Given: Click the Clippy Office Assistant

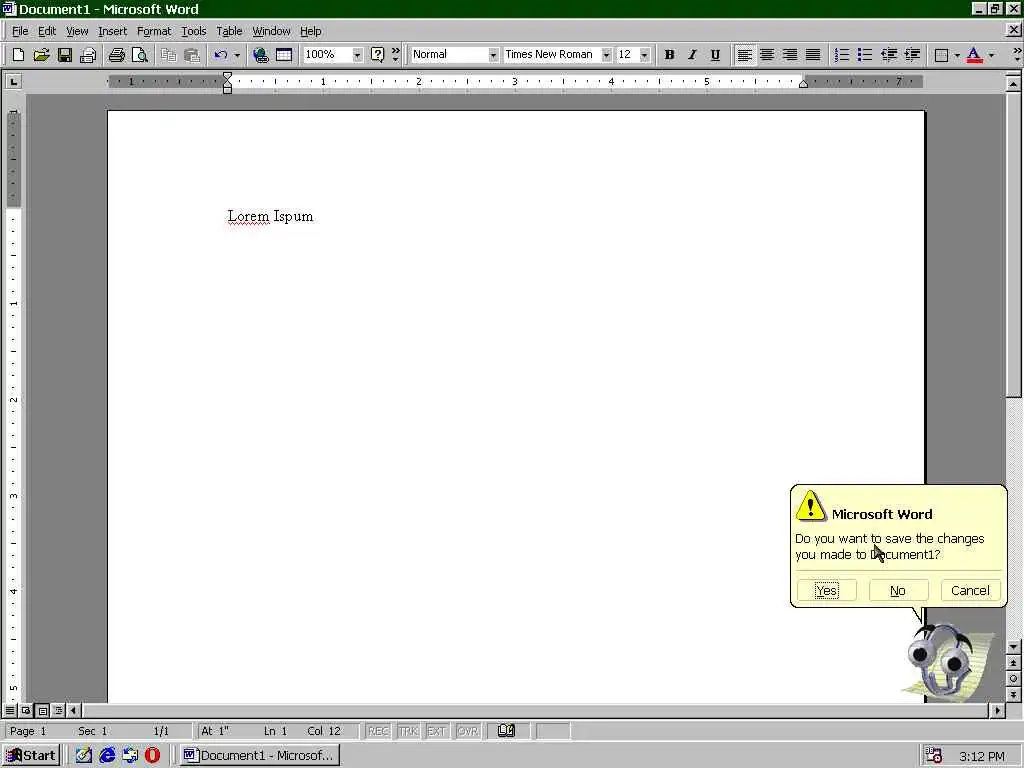Looking at the screenshot, I should click(947, 663).
